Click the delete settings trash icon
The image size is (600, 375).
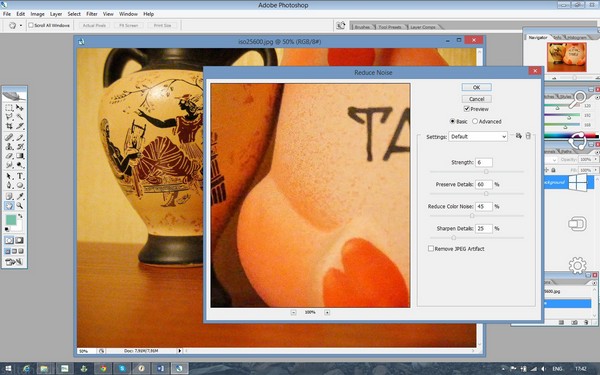(x=528, y=136)
